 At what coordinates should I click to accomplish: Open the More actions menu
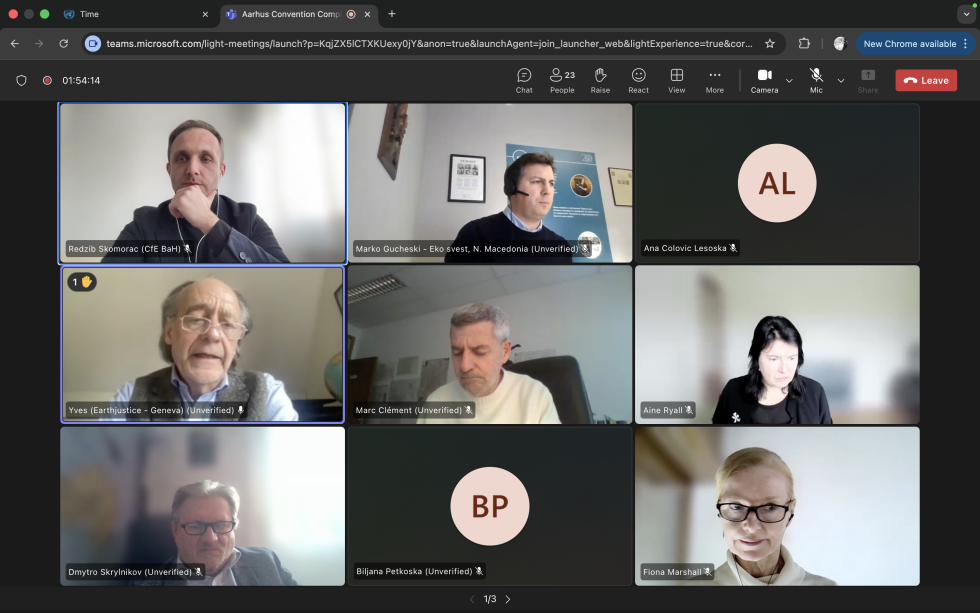pos(714,80)
